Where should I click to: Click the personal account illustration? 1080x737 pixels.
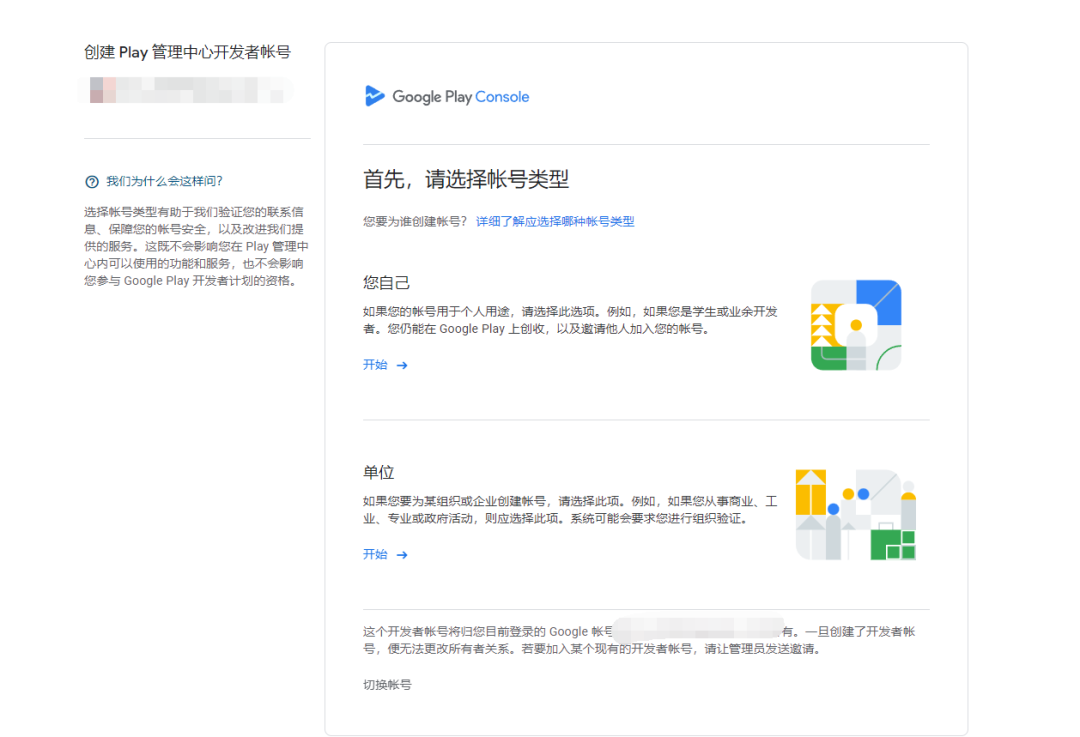click(856, 325)
